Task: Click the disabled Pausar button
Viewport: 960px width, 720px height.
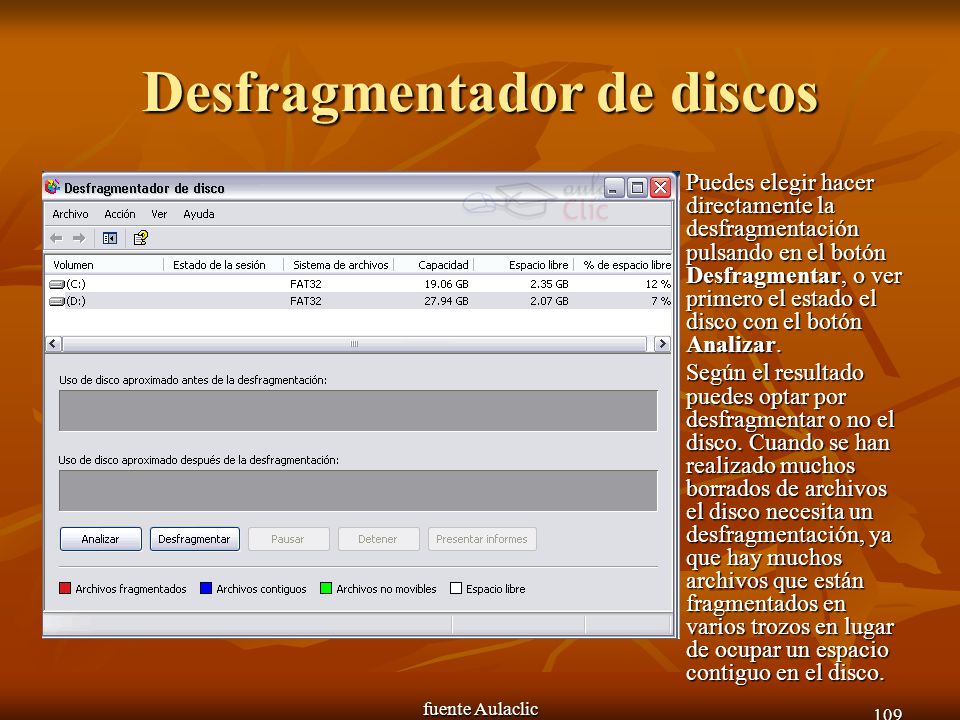Action: 288,539
